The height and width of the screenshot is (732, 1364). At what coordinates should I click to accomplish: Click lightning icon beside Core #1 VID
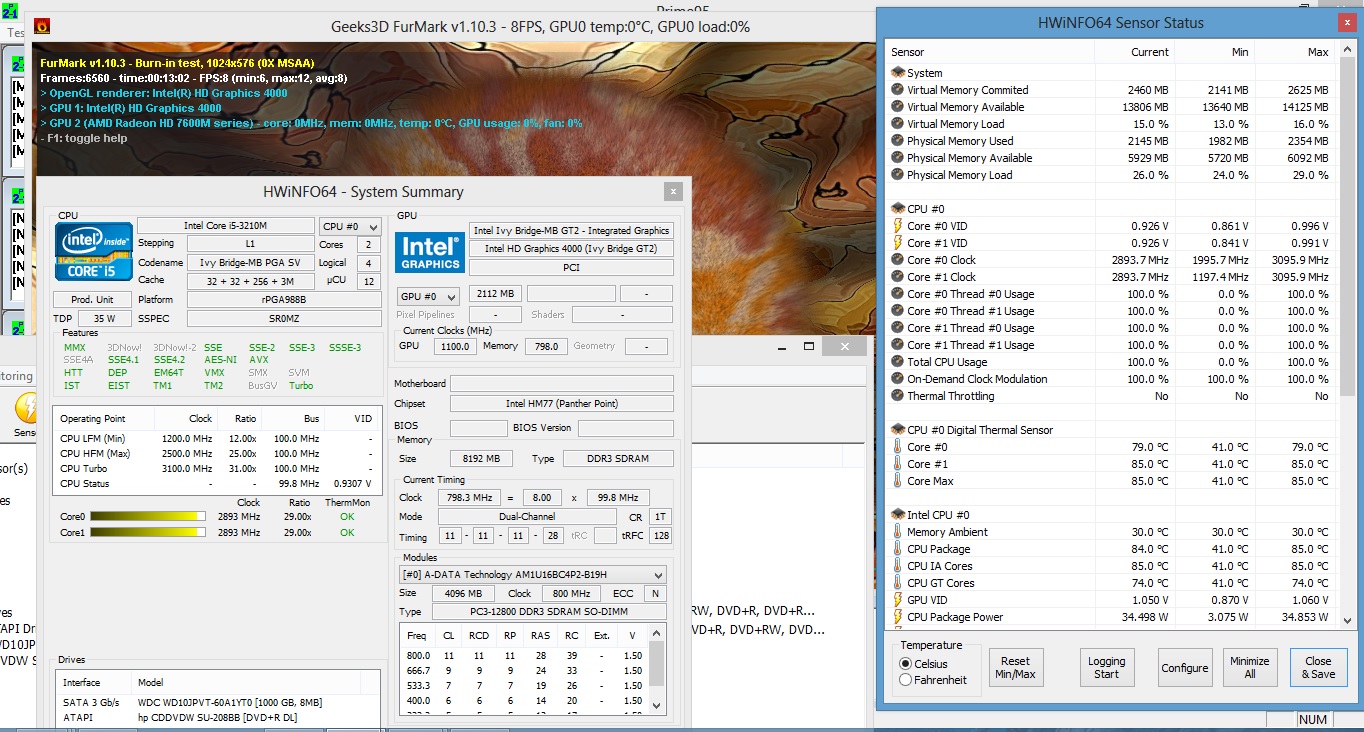[x=898, y=243]
